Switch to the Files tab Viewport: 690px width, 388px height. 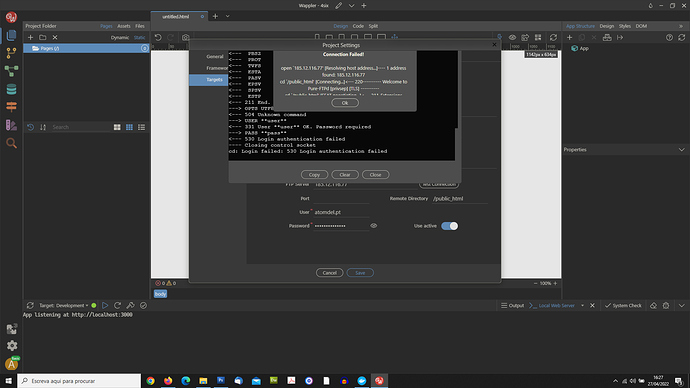[x=139, y=26]
